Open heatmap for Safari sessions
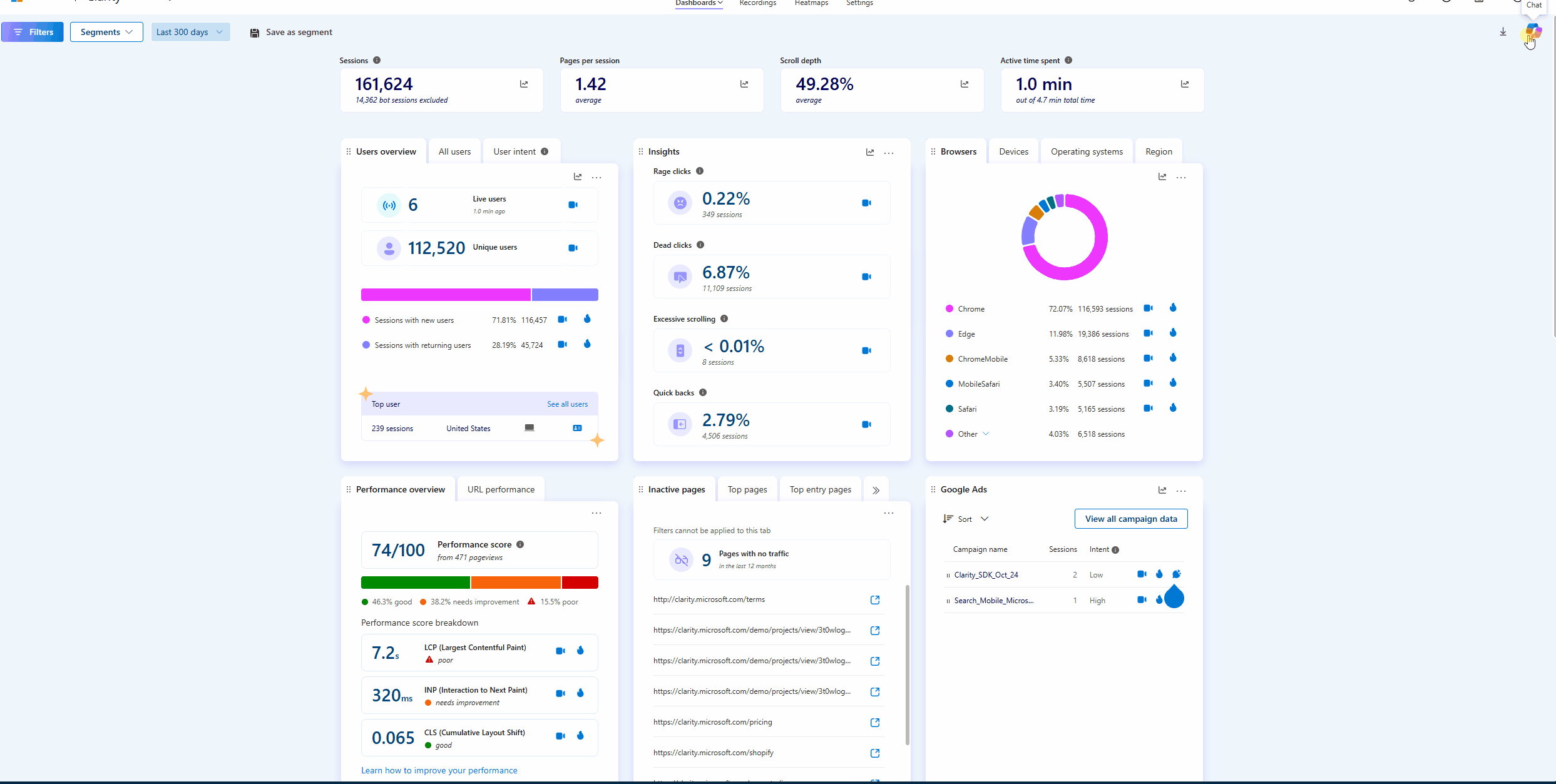 (x=1173, y=408)
